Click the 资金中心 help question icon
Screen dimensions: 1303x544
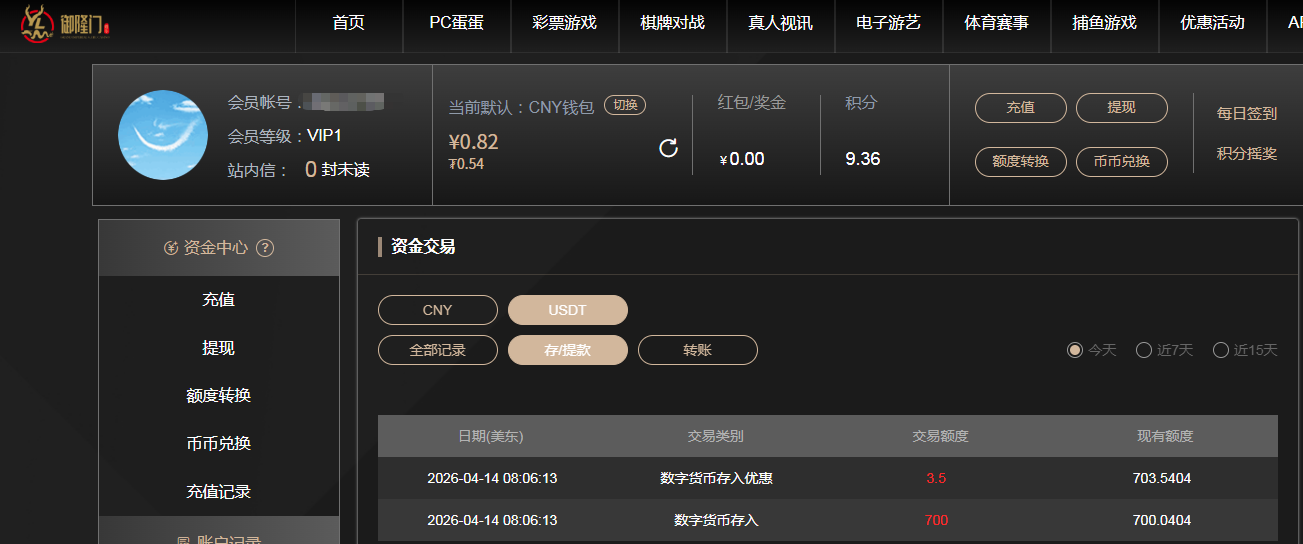pyautogui.click(x=265, y=248)
